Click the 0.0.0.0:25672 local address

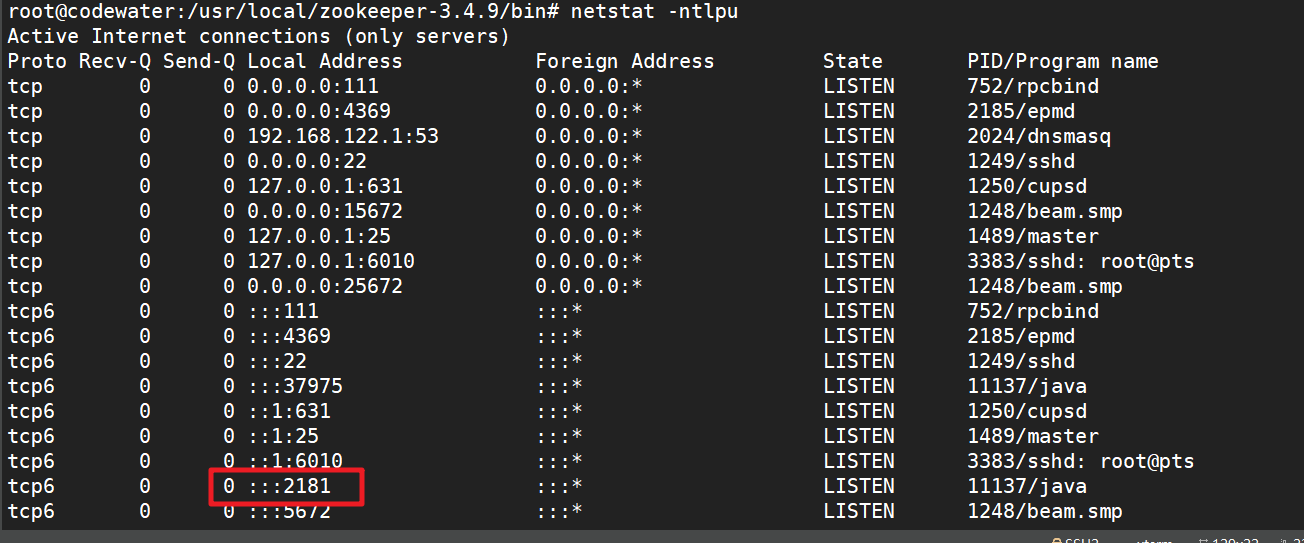(325, 287)
